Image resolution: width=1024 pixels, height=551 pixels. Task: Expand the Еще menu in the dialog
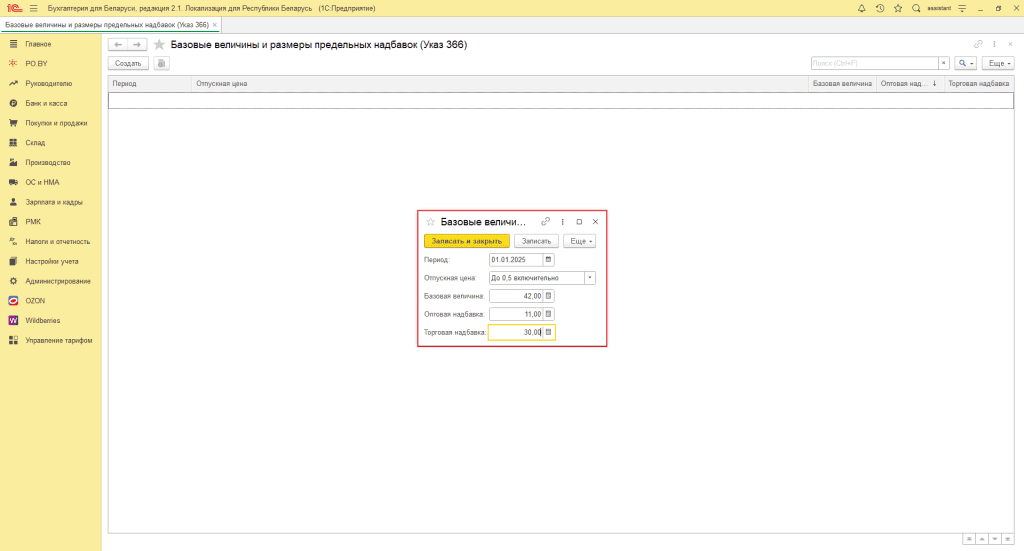pos(579,241)
